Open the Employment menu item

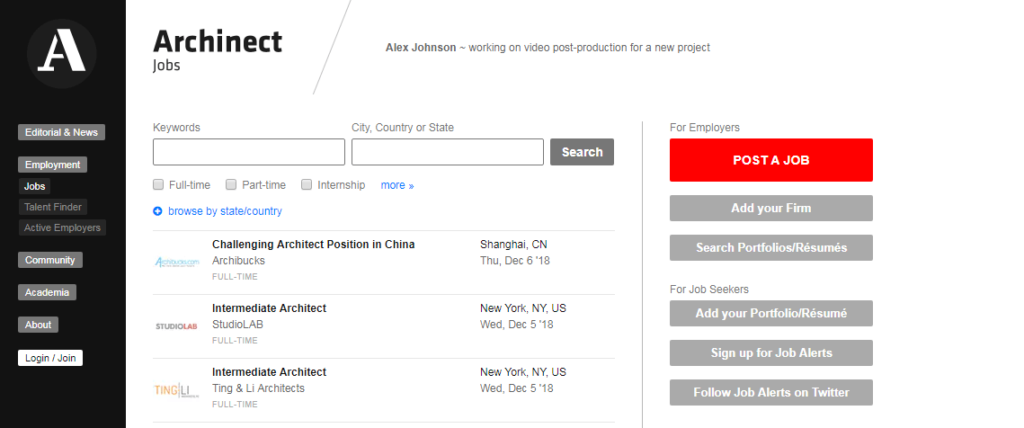pyautogui.click(x=52, y=165)
